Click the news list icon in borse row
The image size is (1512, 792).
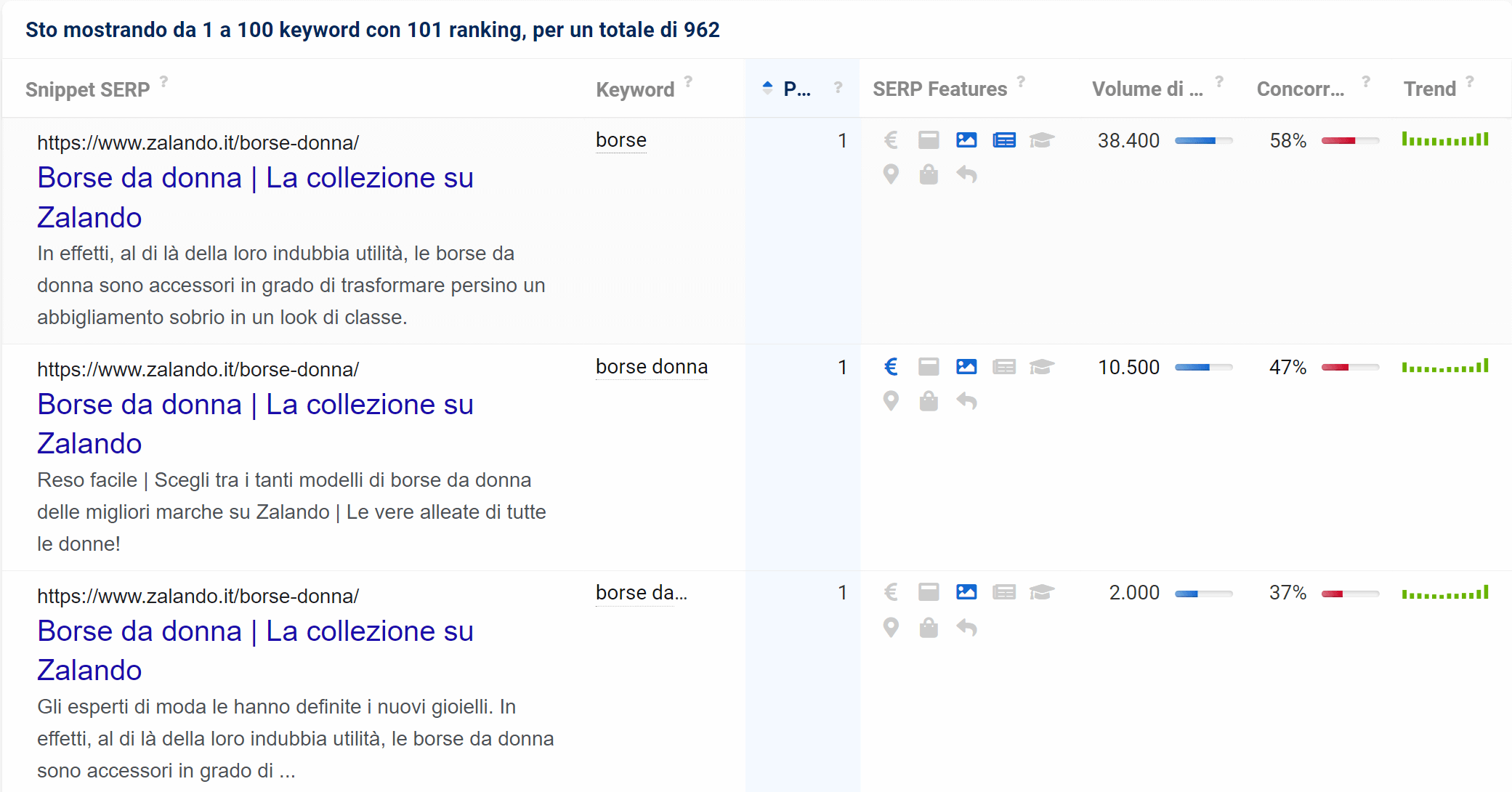[x=1004, y=140]
